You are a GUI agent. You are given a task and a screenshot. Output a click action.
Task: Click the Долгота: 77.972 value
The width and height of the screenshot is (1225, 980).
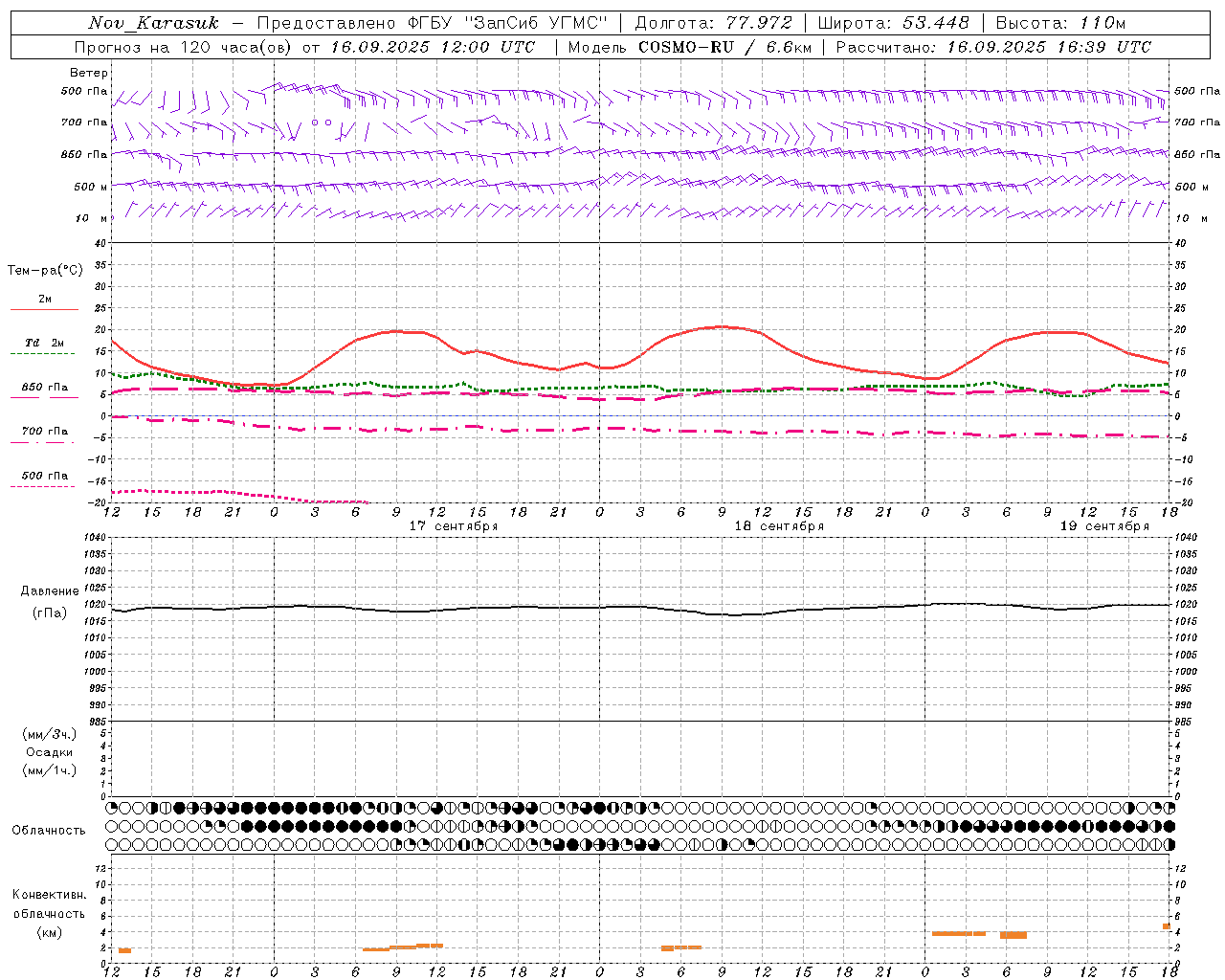[x=714, y=23]
